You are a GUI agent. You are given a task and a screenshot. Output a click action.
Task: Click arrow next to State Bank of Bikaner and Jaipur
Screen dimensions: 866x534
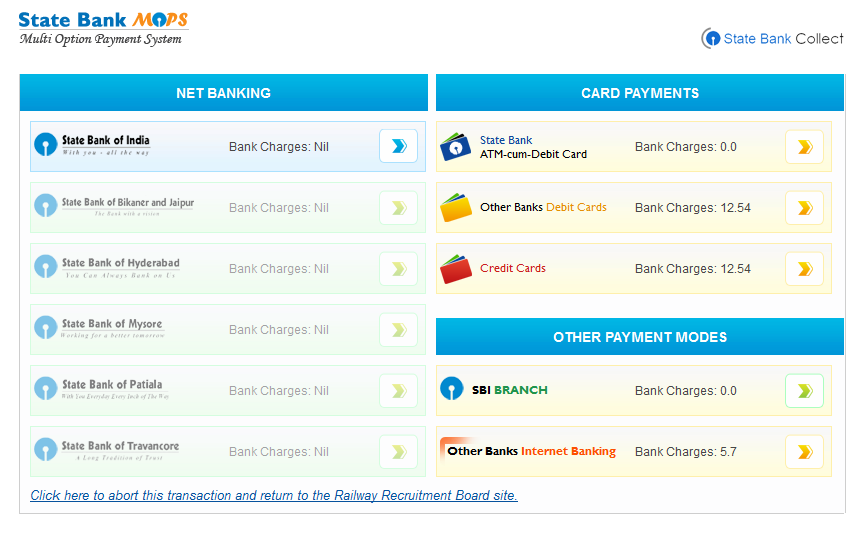pos(398,208)
